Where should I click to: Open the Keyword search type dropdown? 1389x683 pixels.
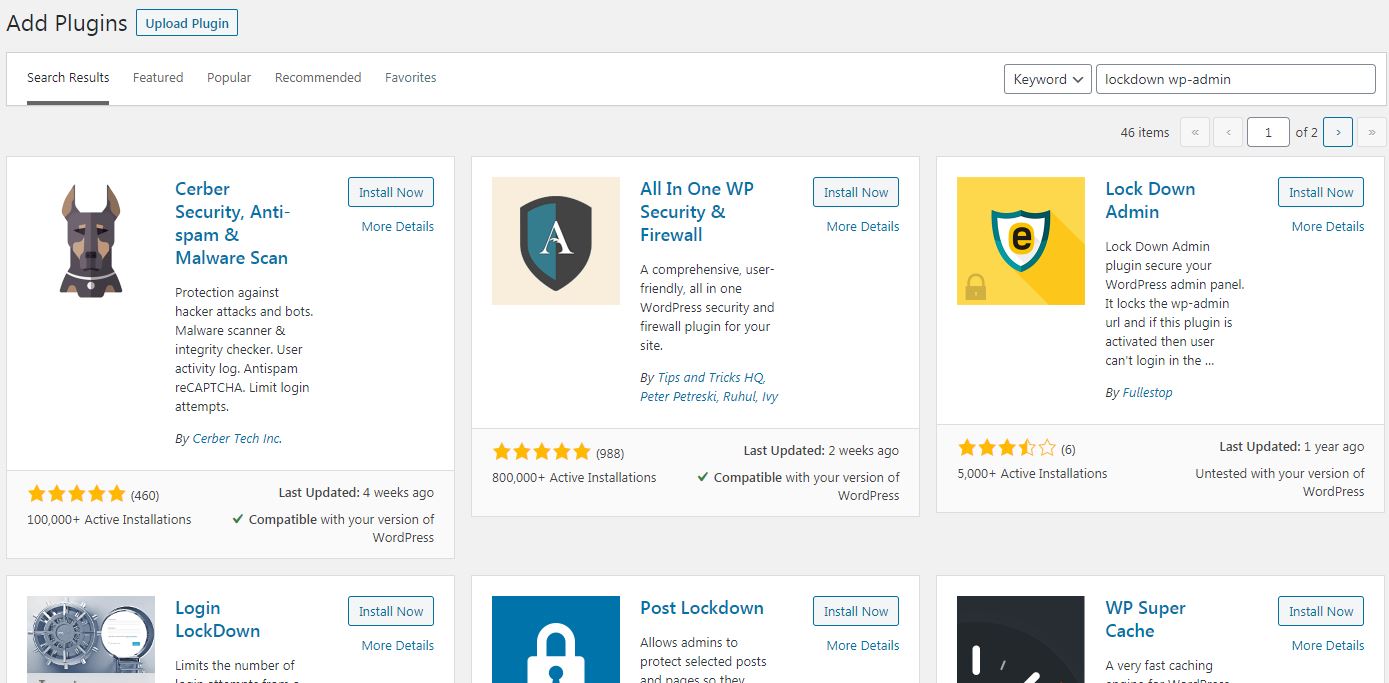click(x=1046, y=79)
